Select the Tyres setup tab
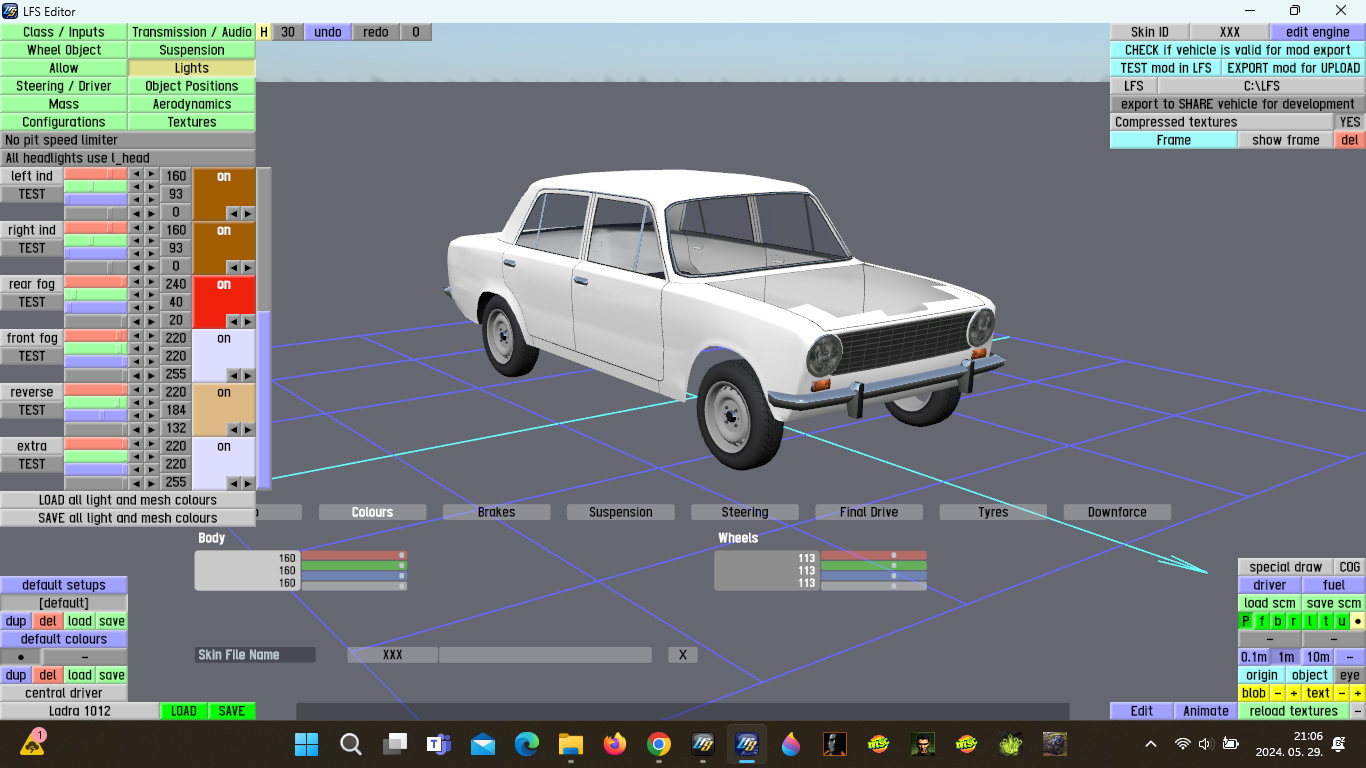The image size is (1366, 768). pos(993,512)
